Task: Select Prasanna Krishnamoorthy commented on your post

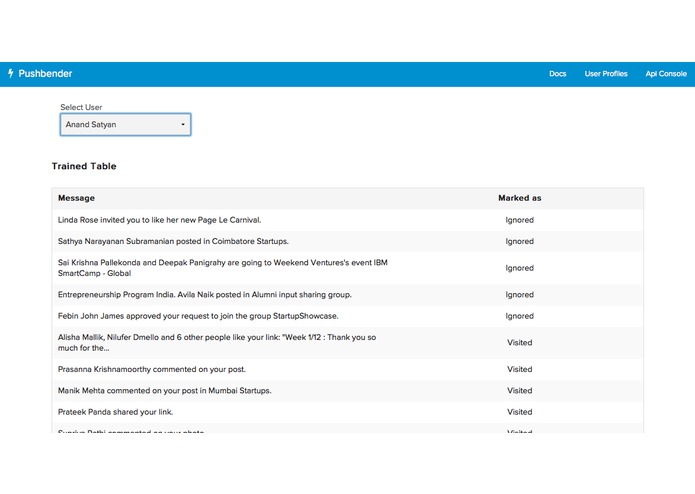Action: coord(152,369)
